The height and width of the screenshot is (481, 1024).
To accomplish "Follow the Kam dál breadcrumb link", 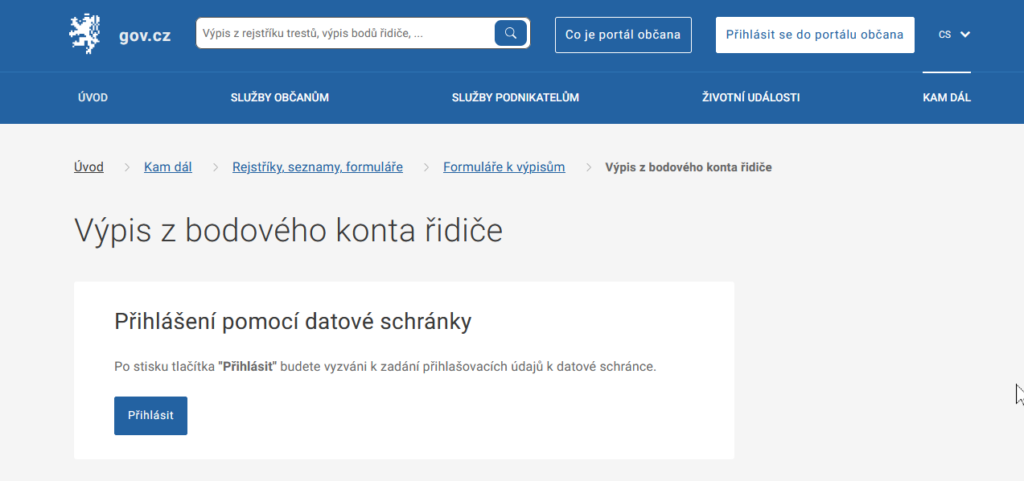I will pyautogui.click(x=168, y=167).
